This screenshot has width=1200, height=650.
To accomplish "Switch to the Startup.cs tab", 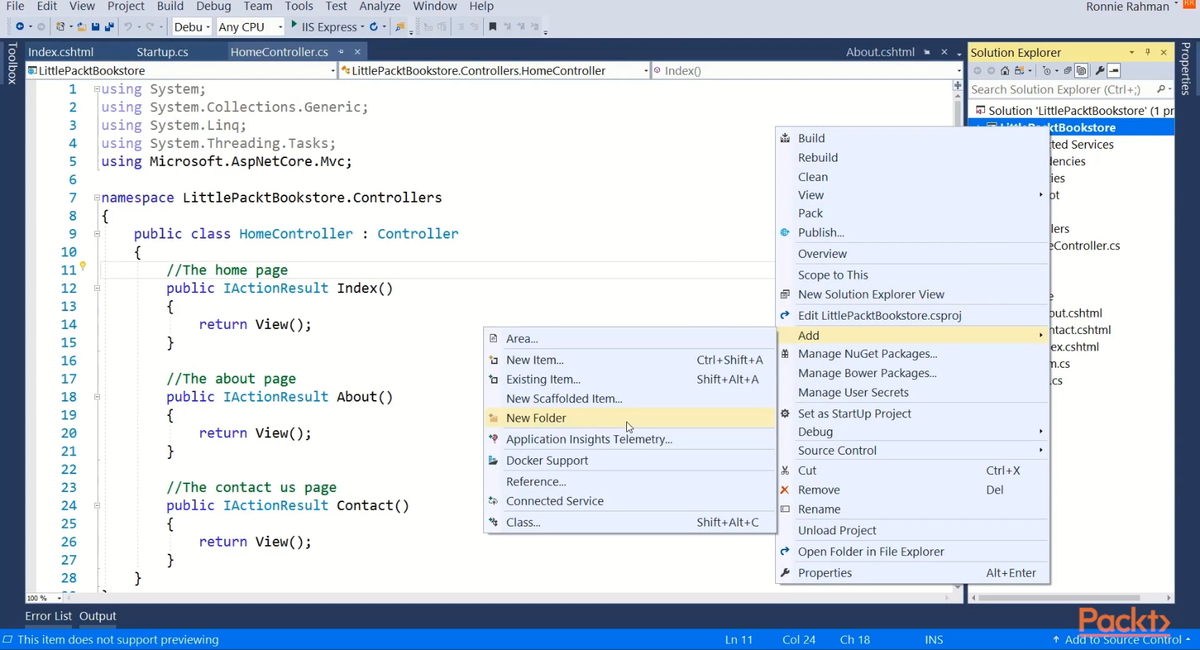I will (162, 52).
